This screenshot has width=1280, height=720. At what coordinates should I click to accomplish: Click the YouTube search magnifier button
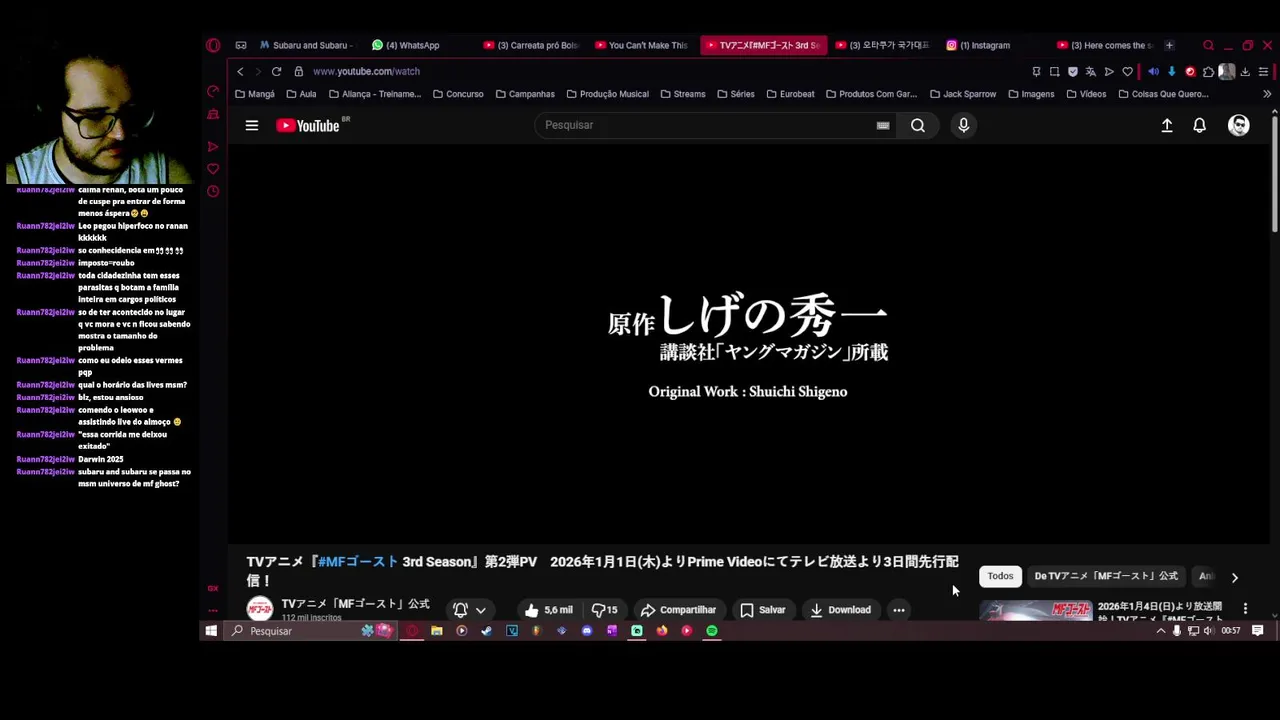tap(917, 125)
